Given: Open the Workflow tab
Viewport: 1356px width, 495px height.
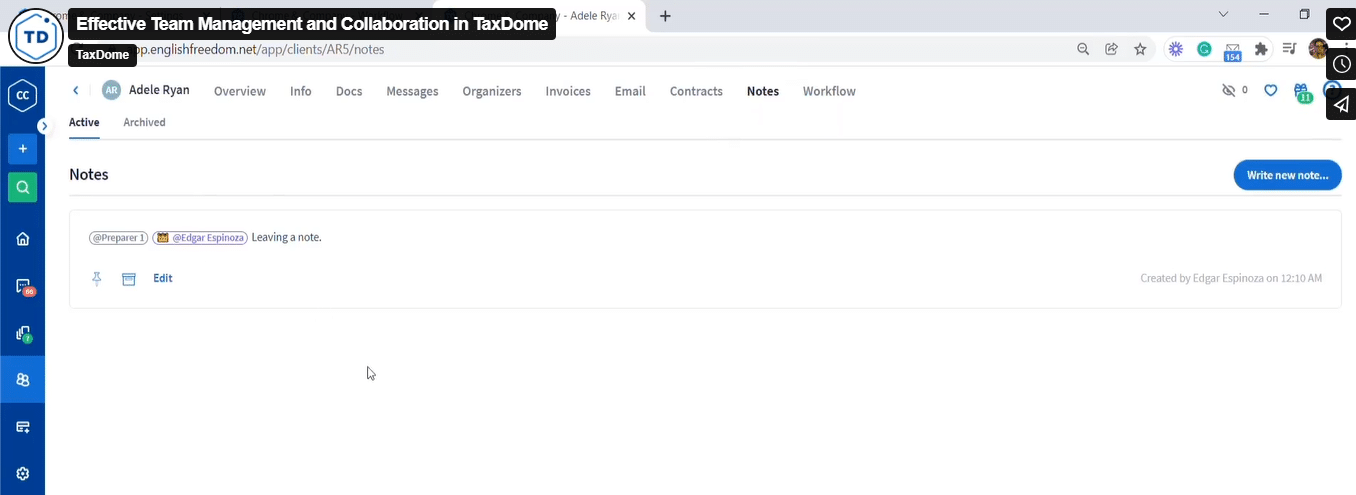Looking at the screenshot, I should (x=829, y=91).
